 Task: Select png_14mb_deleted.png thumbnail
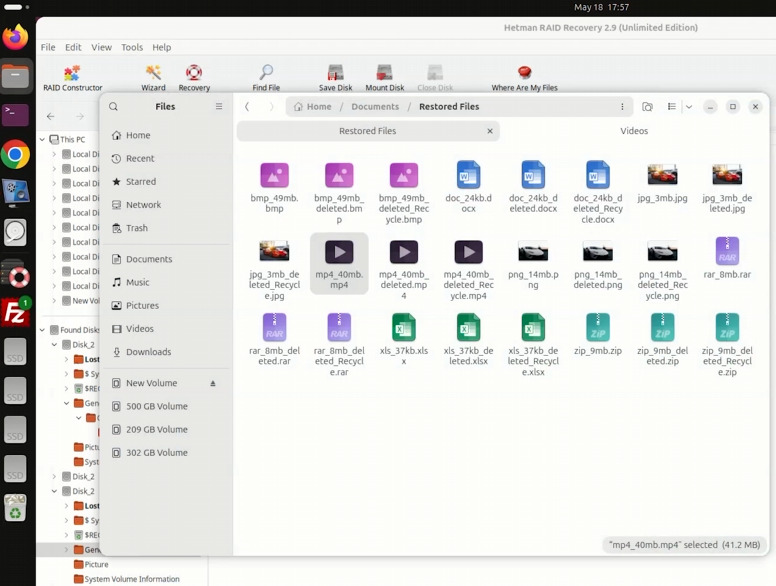click(x=598, y=251)
